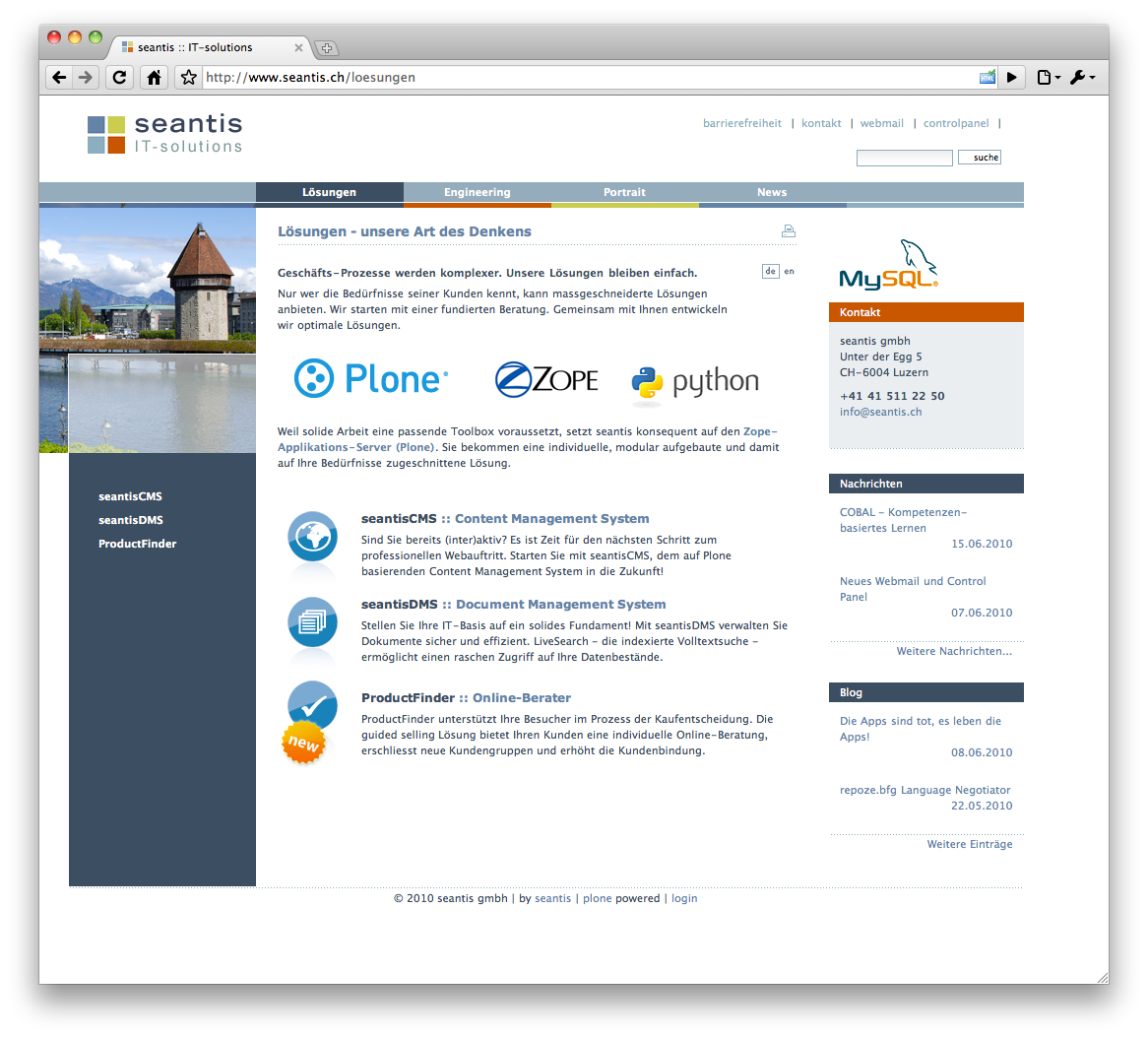Click the orange new badge
Image resolution: width=1148 pixels, height=1038 pixels.
pos(303,743)
